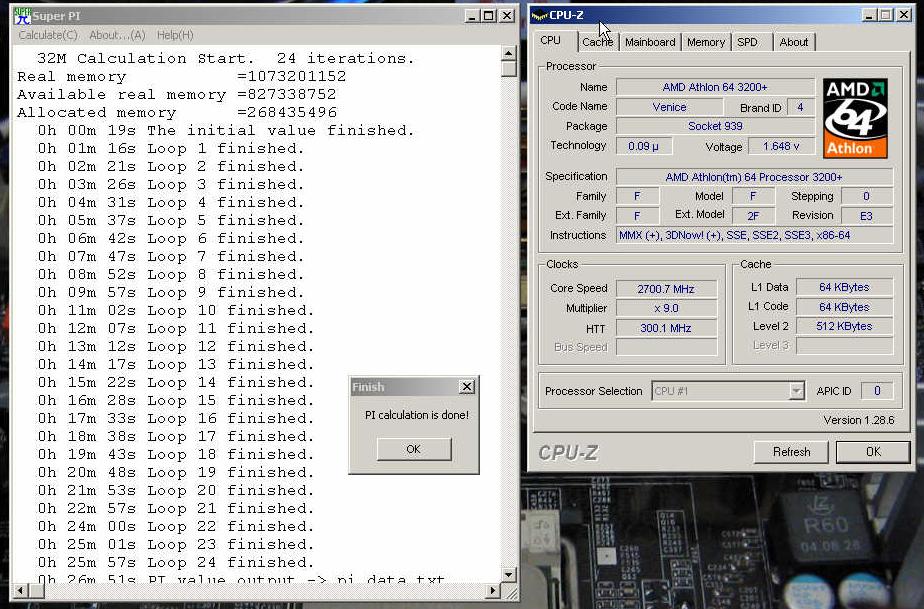Open the About menu in Super PI
The image size is (924, 609).
click(117, 35)
